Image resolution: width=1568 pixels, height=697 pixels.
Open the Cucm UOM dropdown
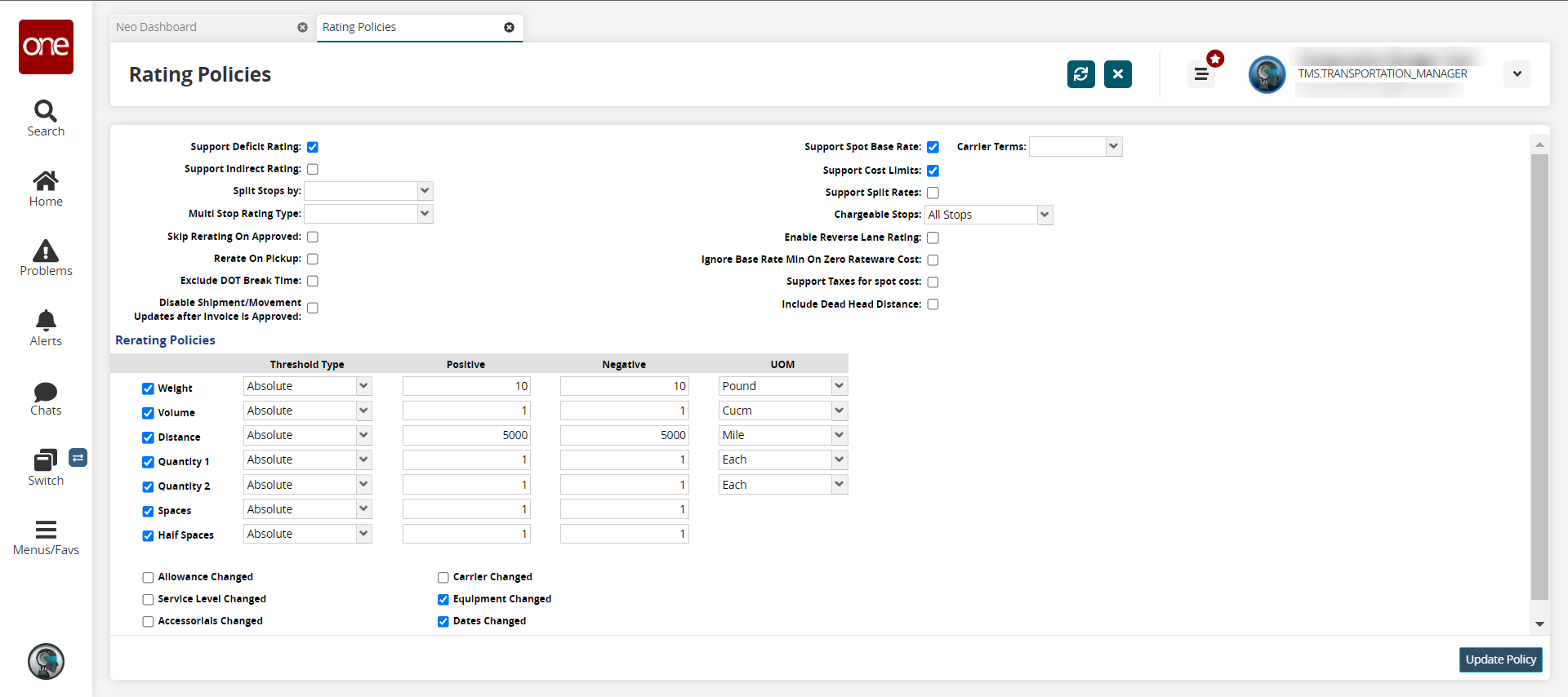(840, 411)
